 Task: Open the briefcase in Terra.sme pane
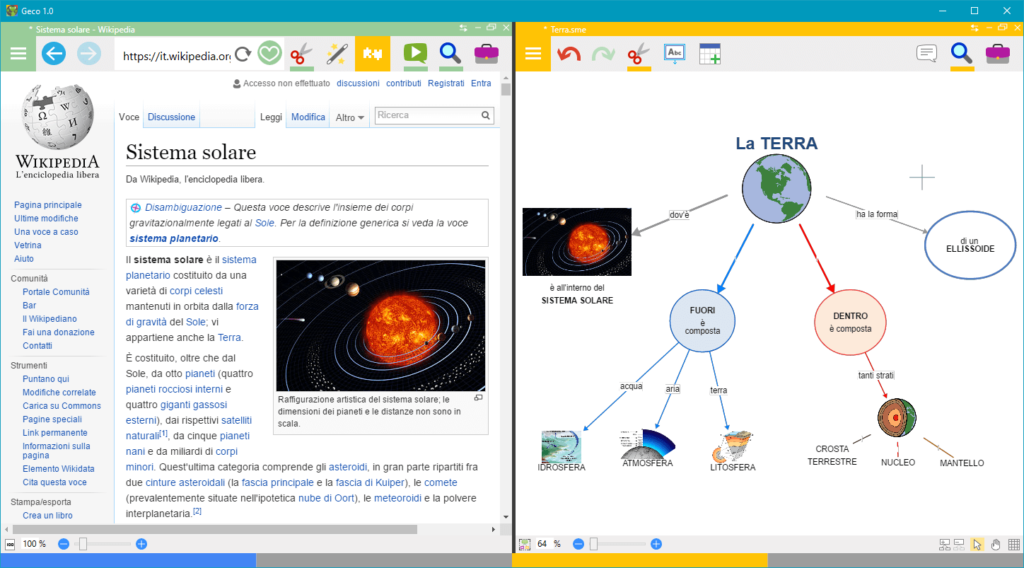997,54
